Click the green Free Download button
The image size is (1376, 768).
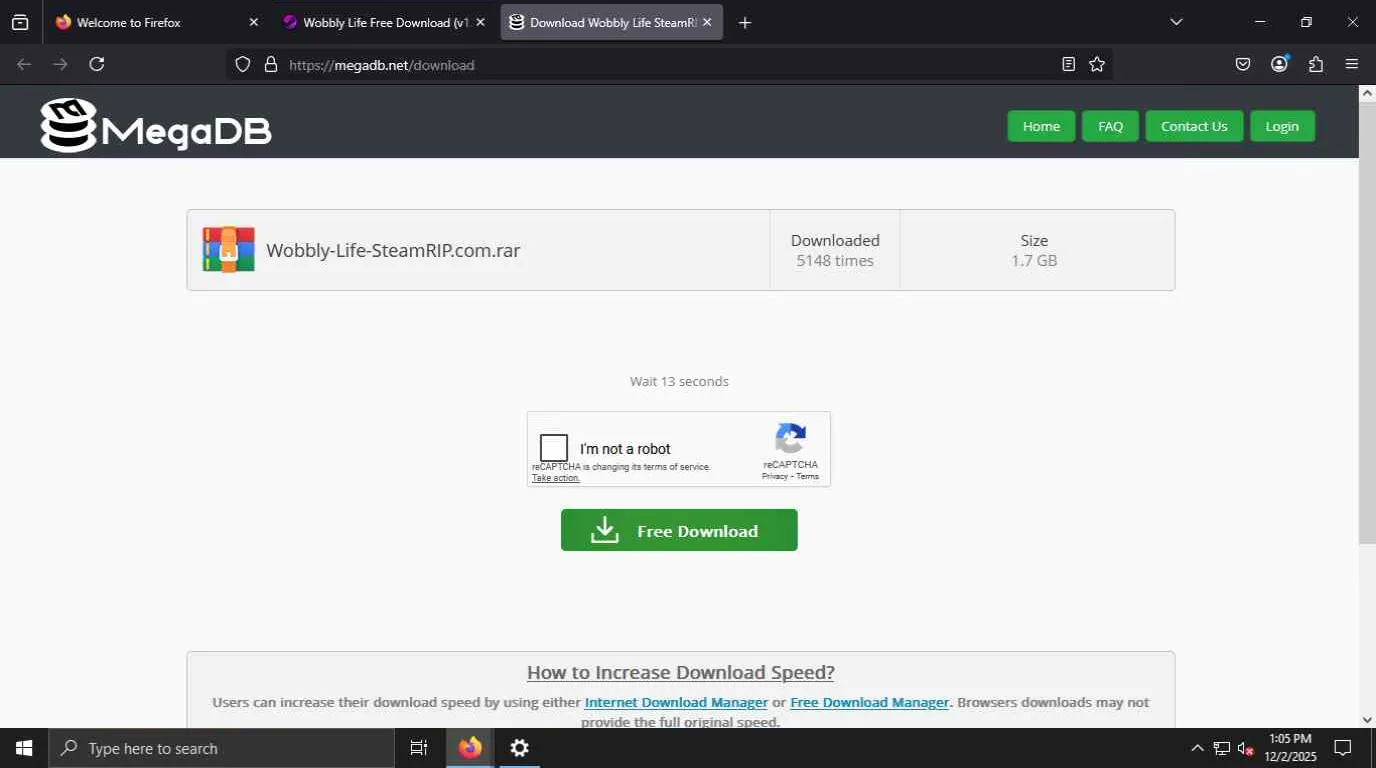click(679, 530)
